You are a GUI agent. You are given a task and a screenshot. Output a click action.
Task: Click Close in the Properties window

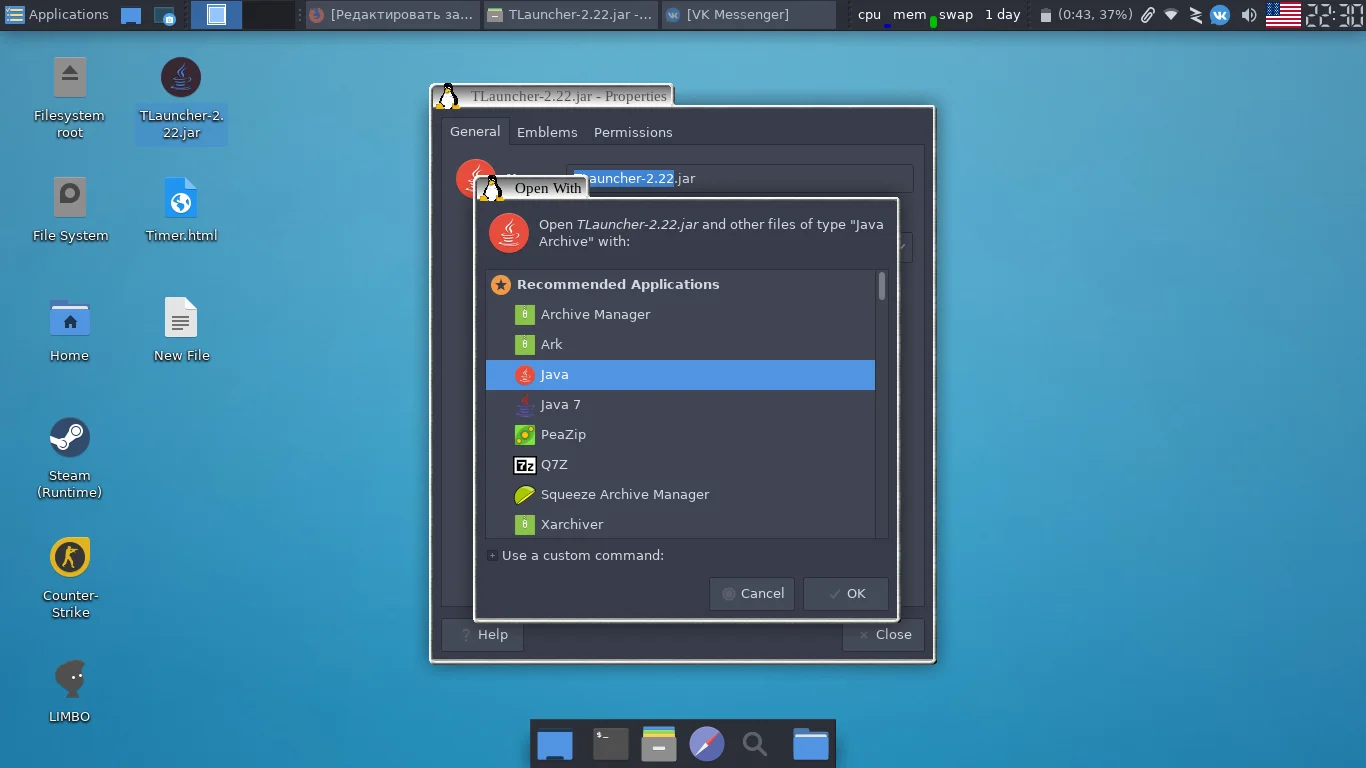pos(883,634)
